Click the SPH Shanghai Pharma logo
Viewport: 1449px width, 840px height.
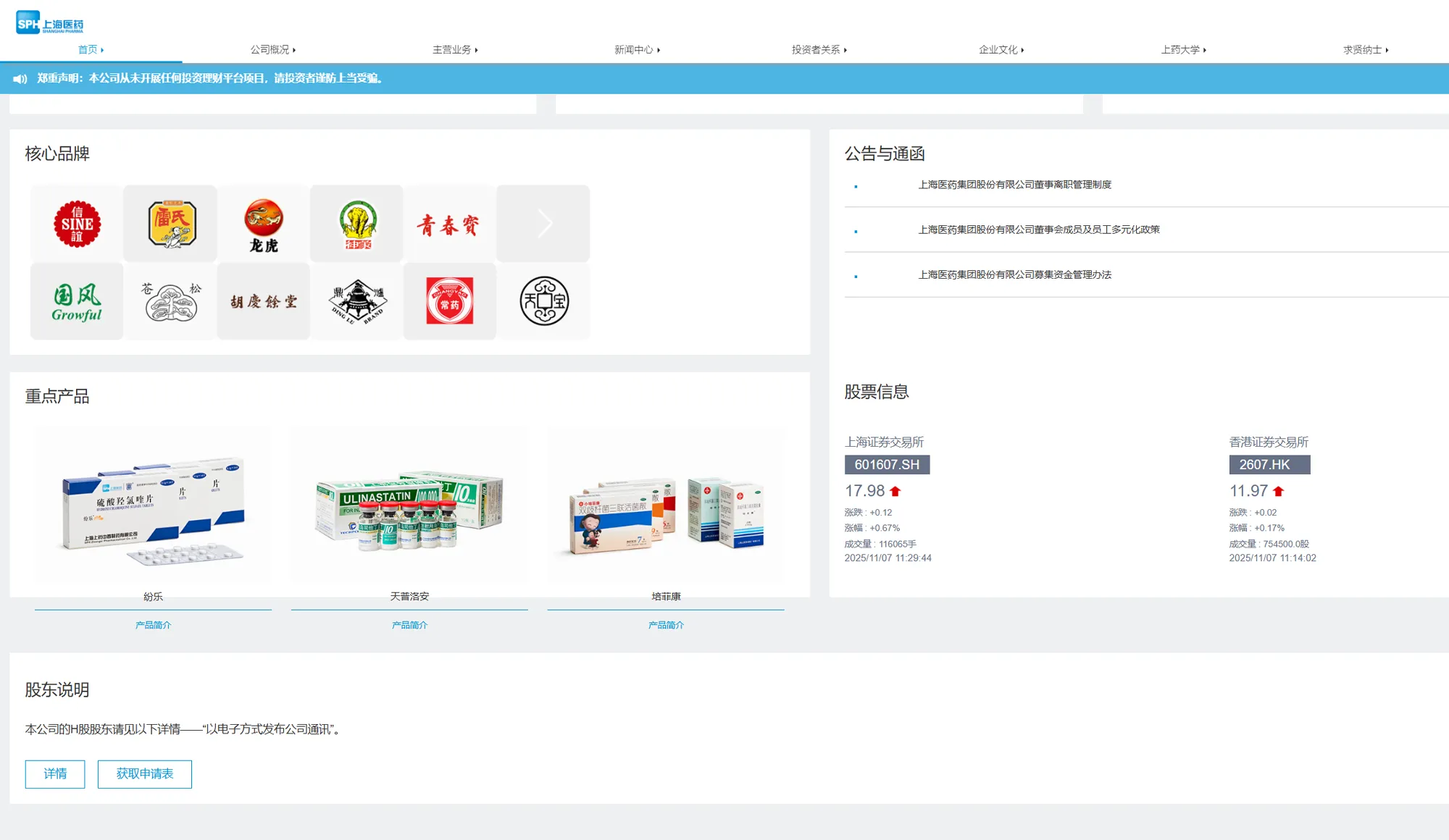tap(49, 22)
